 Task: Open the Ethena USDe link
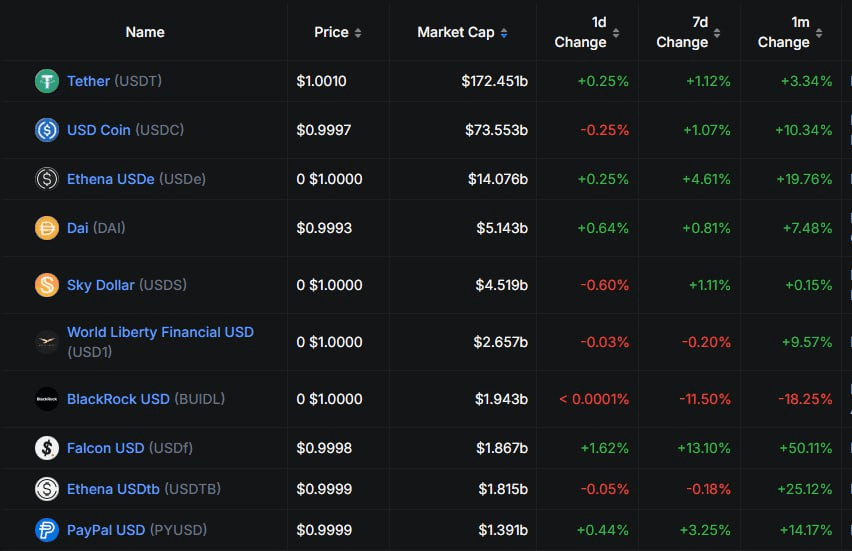click(110, 179)
